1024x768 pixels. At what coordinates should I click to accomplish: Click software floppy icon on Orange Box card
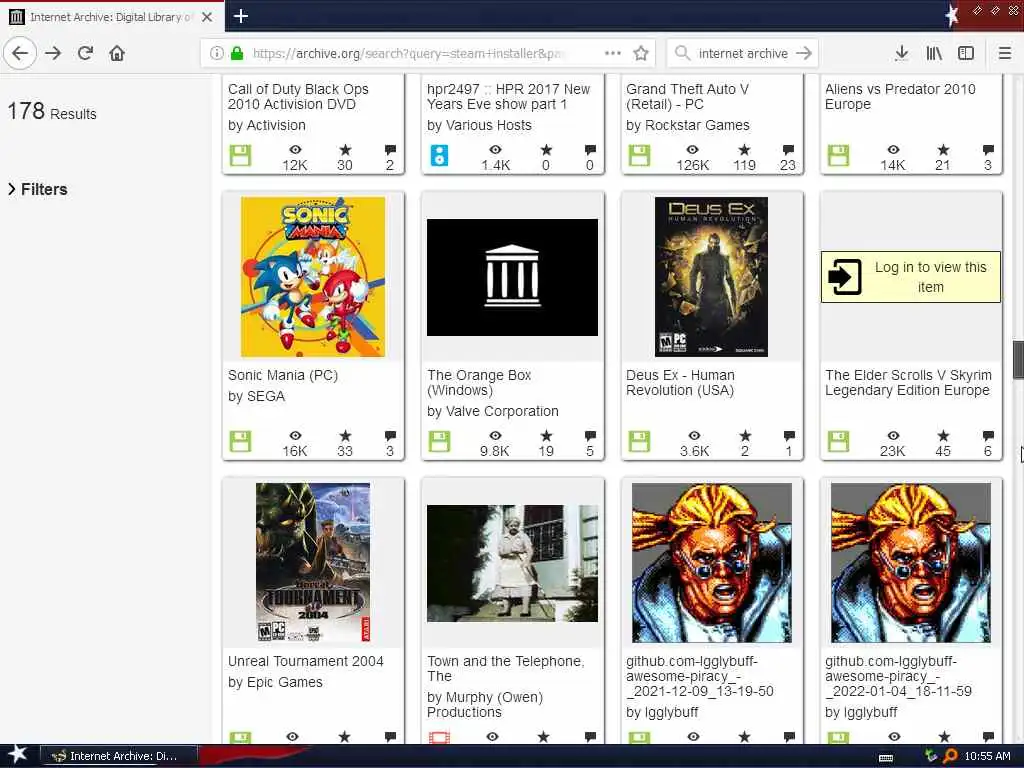click(x=439, y=441)
